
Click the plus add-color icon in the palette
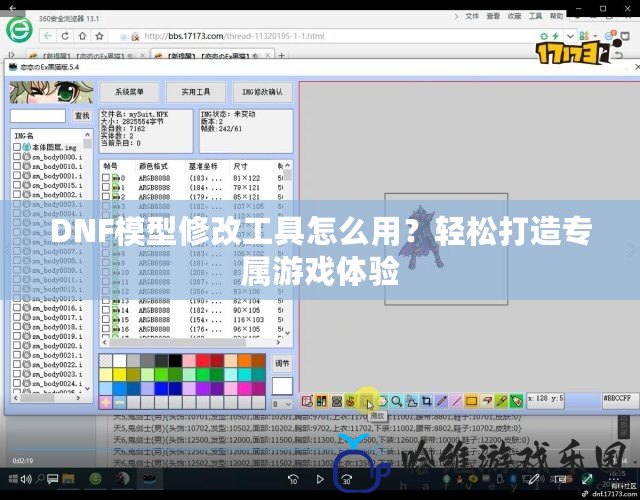106,403
